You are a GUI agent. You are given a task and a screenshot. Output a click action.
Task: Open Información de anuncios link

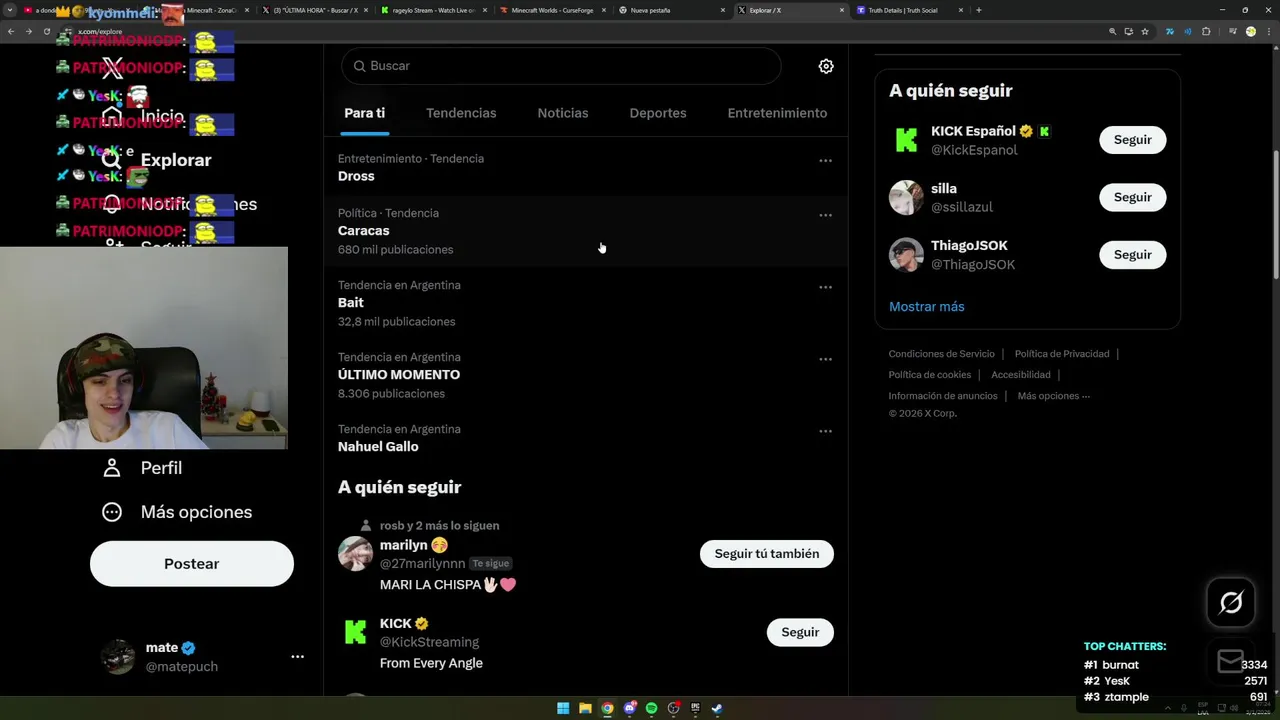(x=943, y=396)
